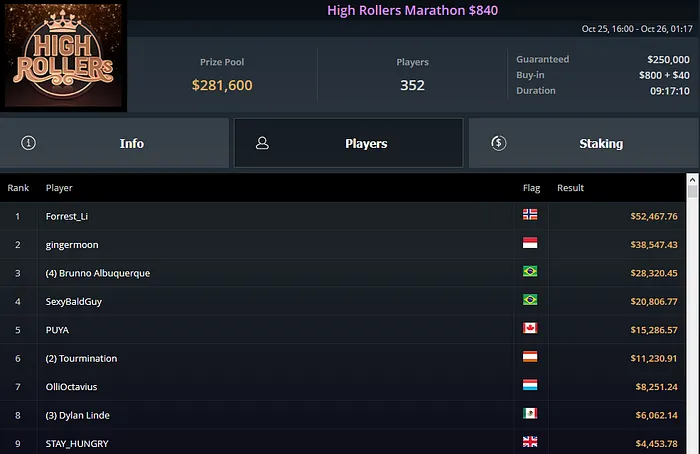Click the guaranteed value $250,000
The height and width of the screenshot is (454, 700).
(x=668, y=59)
